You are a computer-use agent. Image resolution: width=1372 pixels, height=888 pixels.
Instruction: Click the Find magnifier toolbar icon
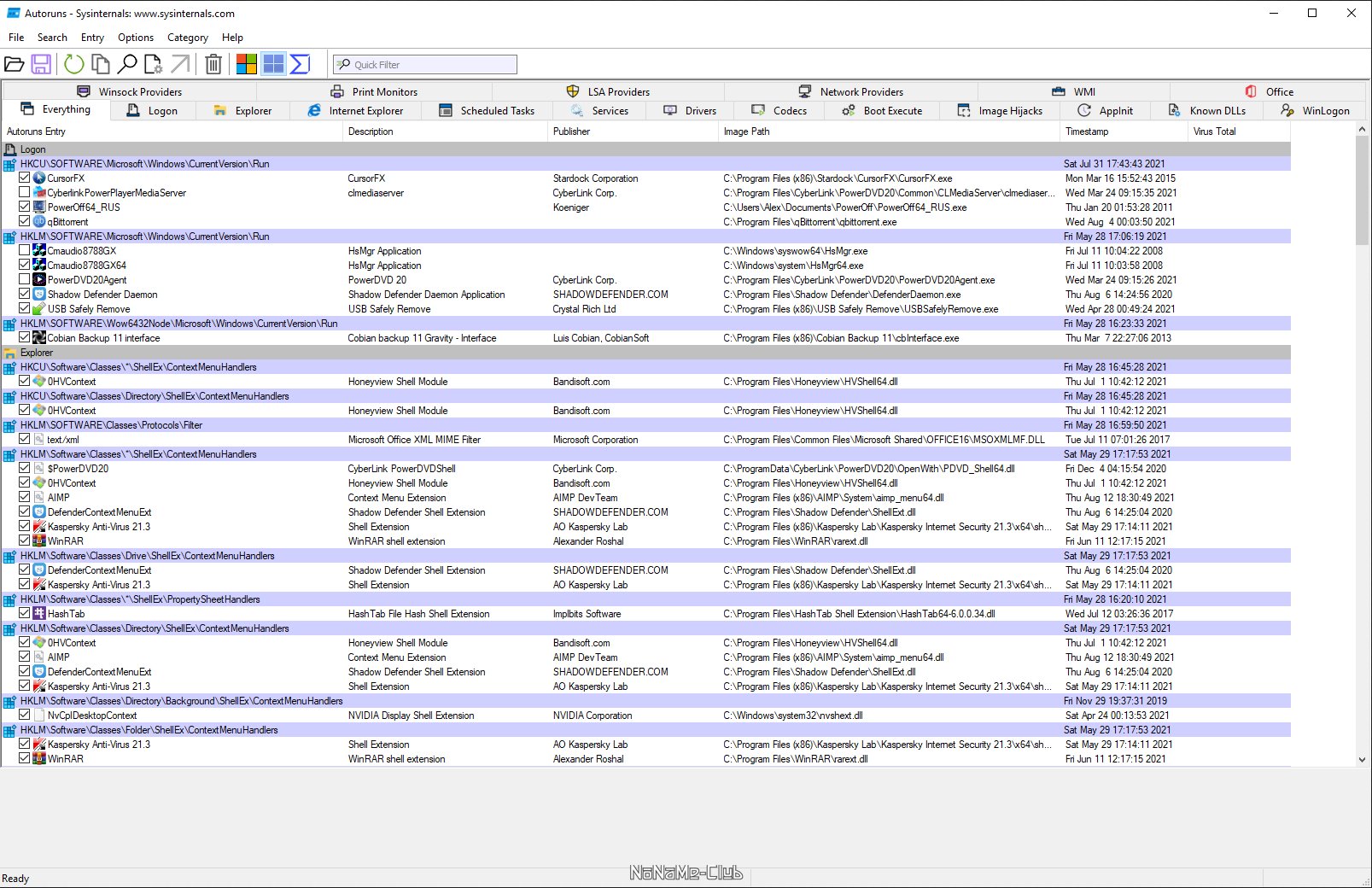pos(127,64)
